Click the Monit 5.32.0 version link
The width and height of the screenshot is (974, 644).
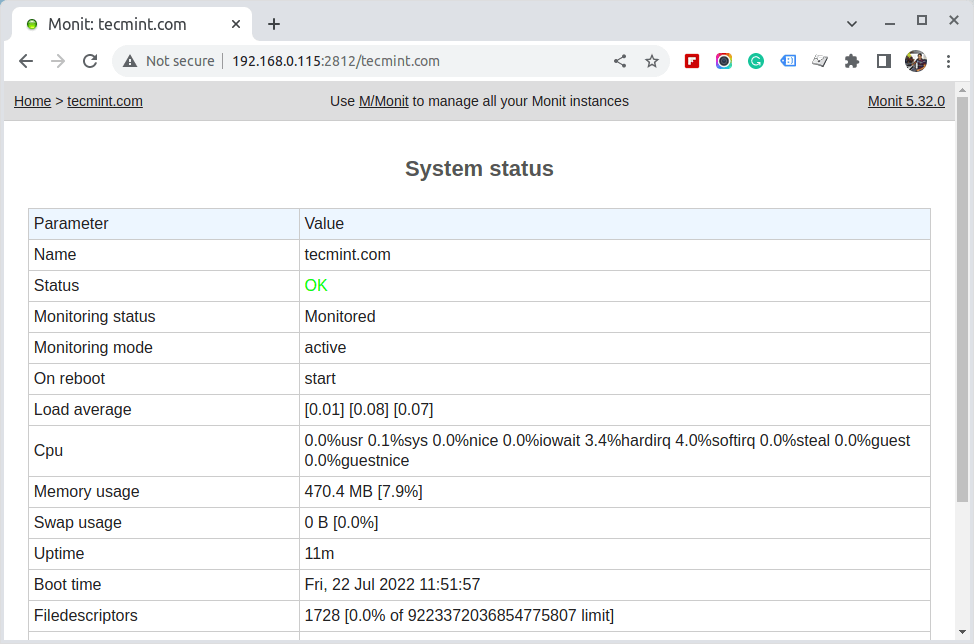point(906,101)
